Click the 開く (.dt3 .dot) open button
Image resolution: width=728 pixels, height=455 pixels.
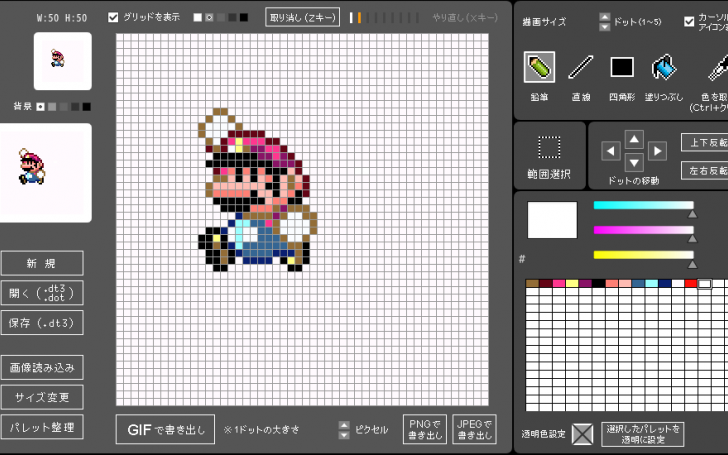coord(42,293)
